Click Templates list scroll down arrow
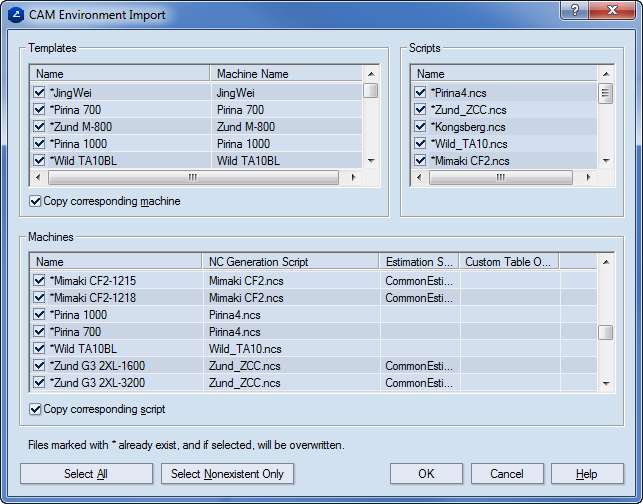The width and height of the screenshot is (643, 504). (371, 161)
